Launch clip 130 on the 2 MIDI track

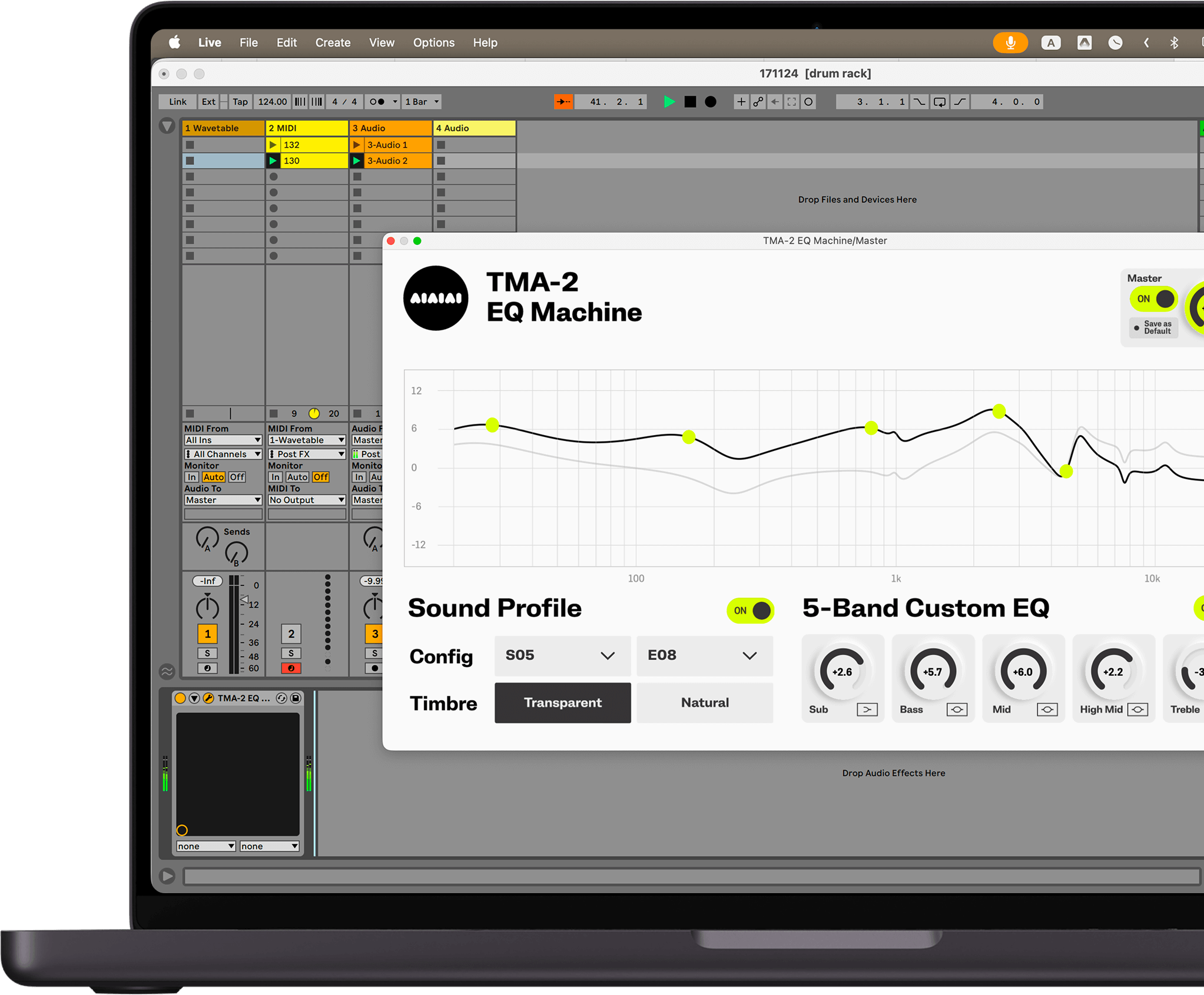pyautogui.click(x=273, y=160)
